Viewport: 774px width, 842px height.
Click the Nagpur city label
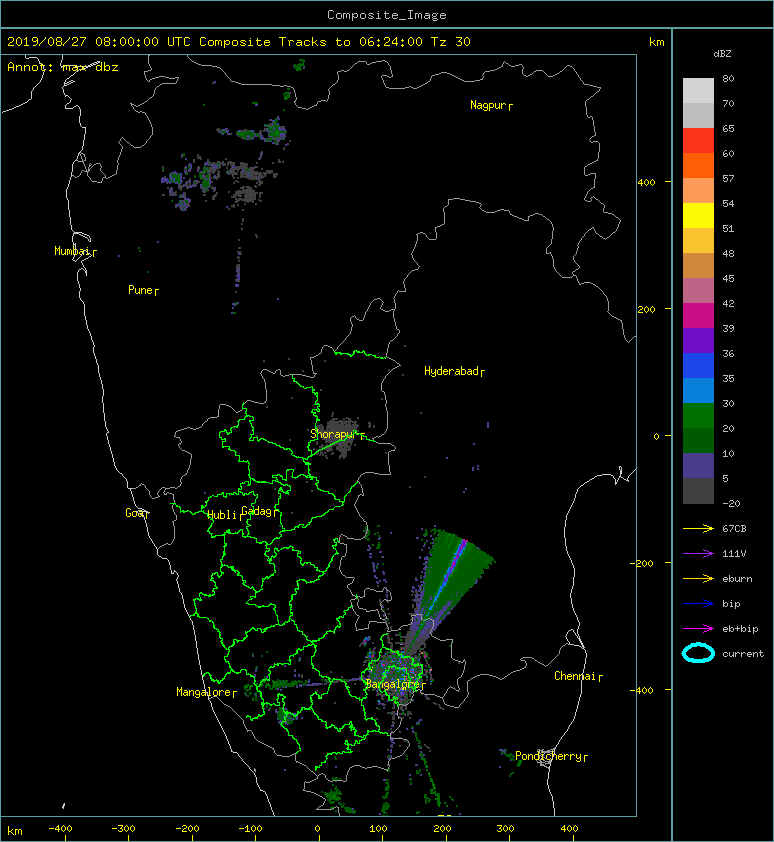491,105
